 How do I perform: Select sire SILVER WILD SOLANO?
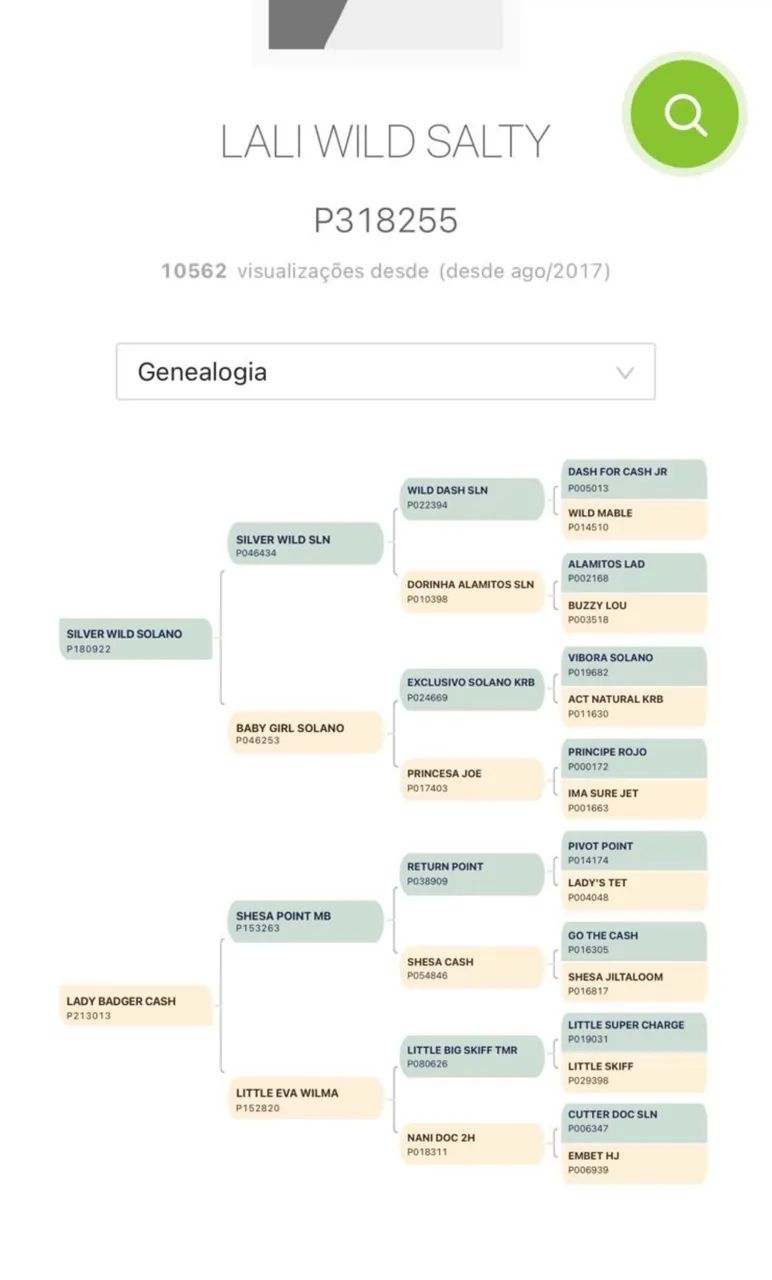pyautogui.click(x=135, y=640)
